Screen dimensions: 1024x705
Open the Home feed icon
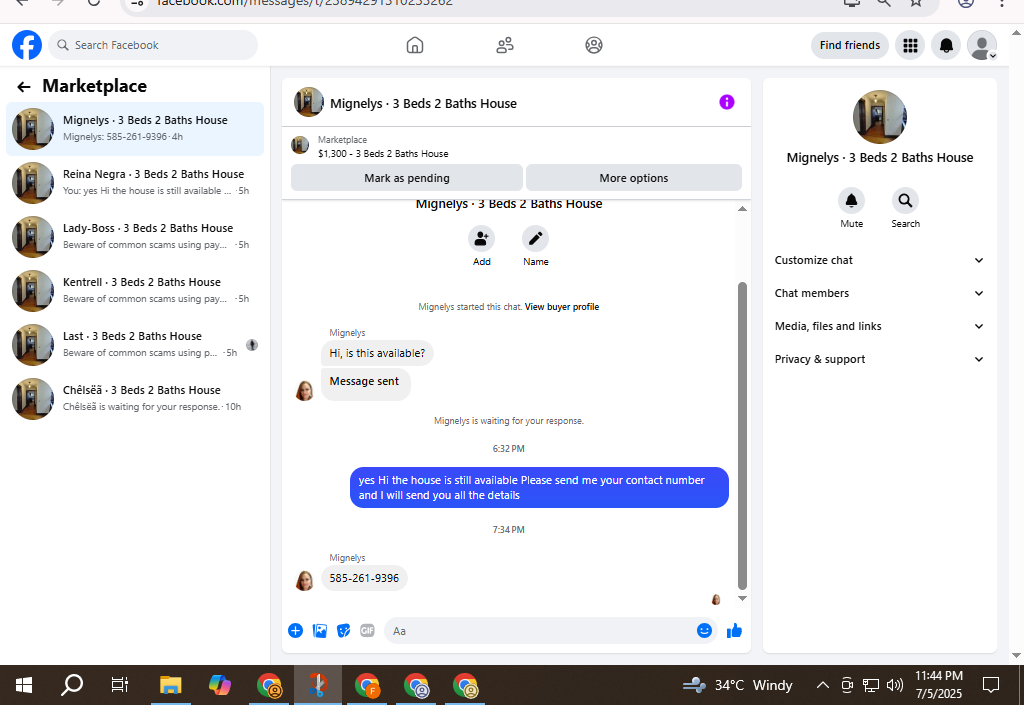coord(415,45)
